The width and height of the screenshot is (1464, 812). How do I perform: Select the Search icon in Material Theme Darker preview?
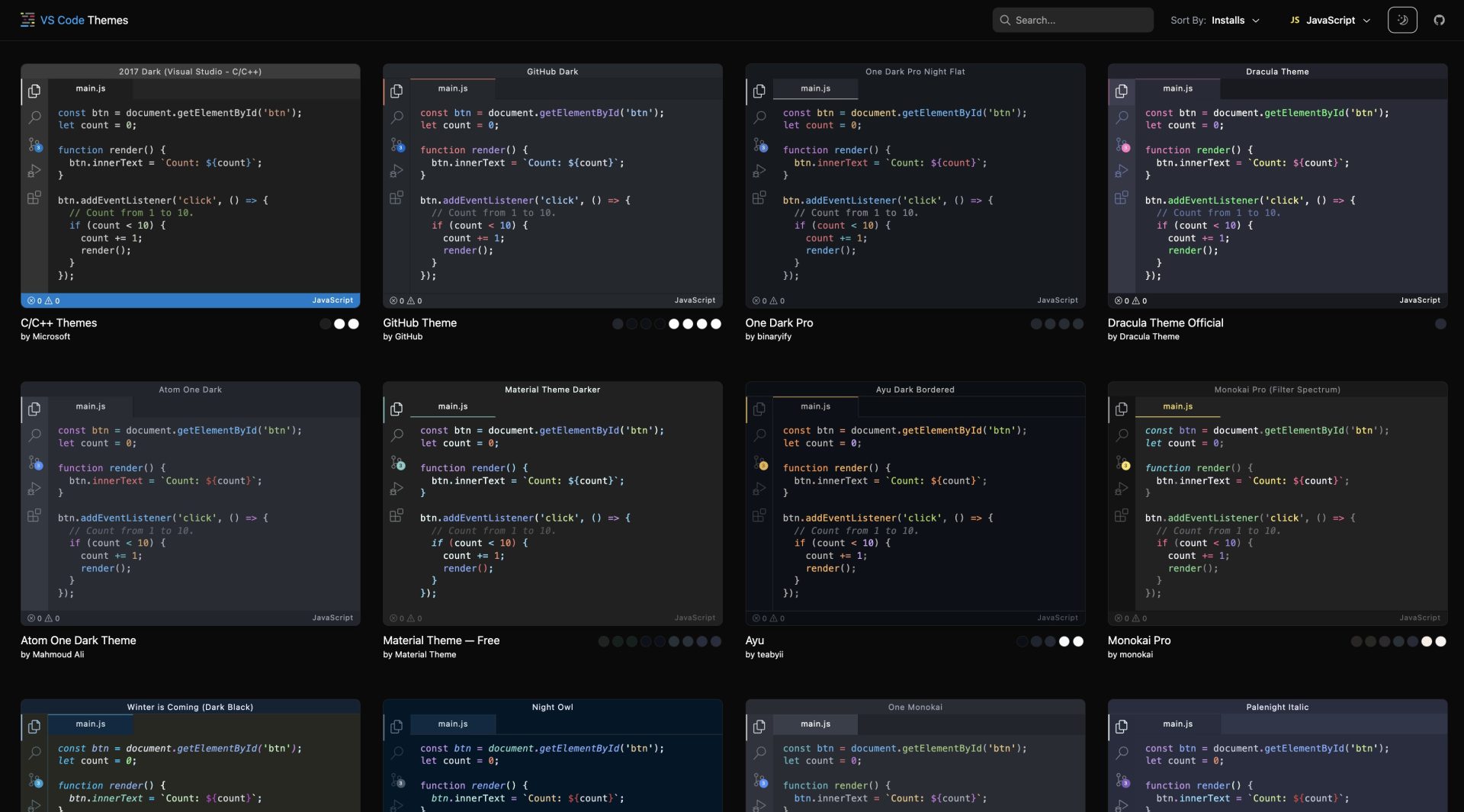(397, 435)
